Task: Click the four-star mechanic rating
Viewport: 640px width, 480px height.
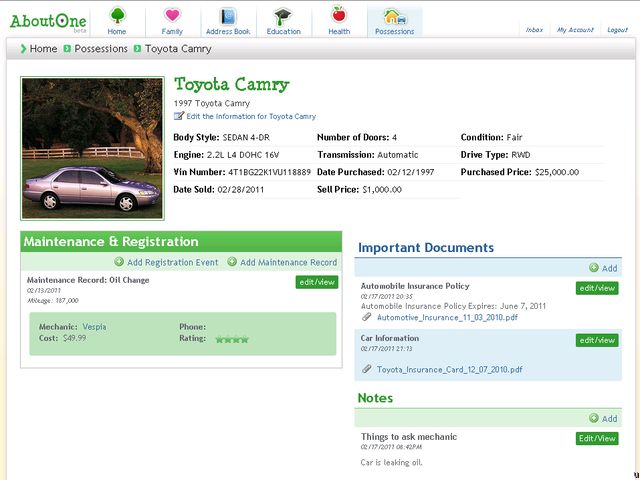Action: 232,339
